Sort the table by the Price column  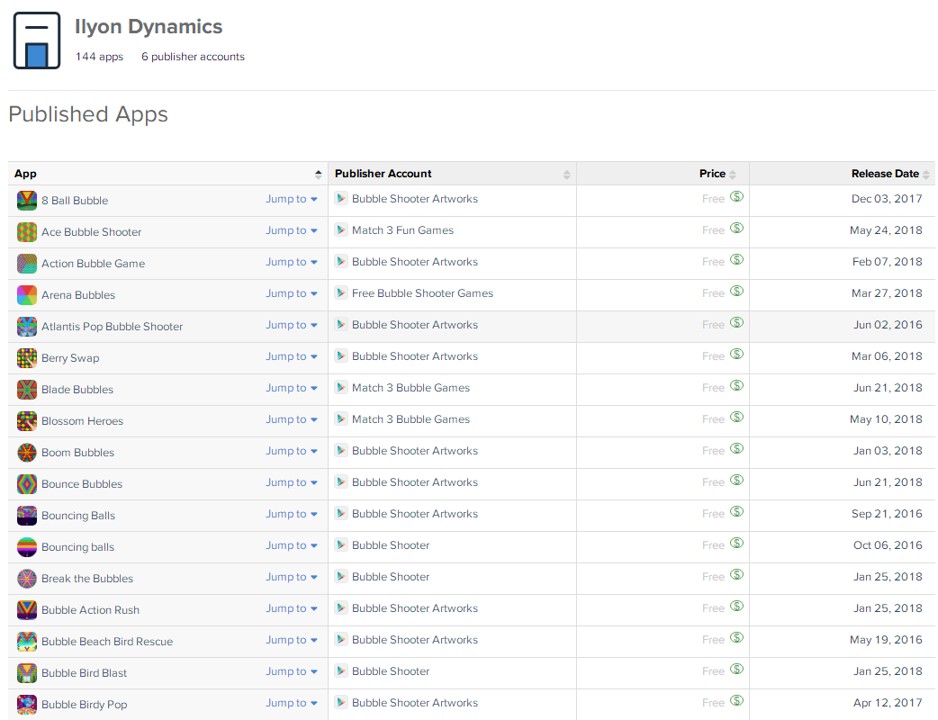point(712,174)
